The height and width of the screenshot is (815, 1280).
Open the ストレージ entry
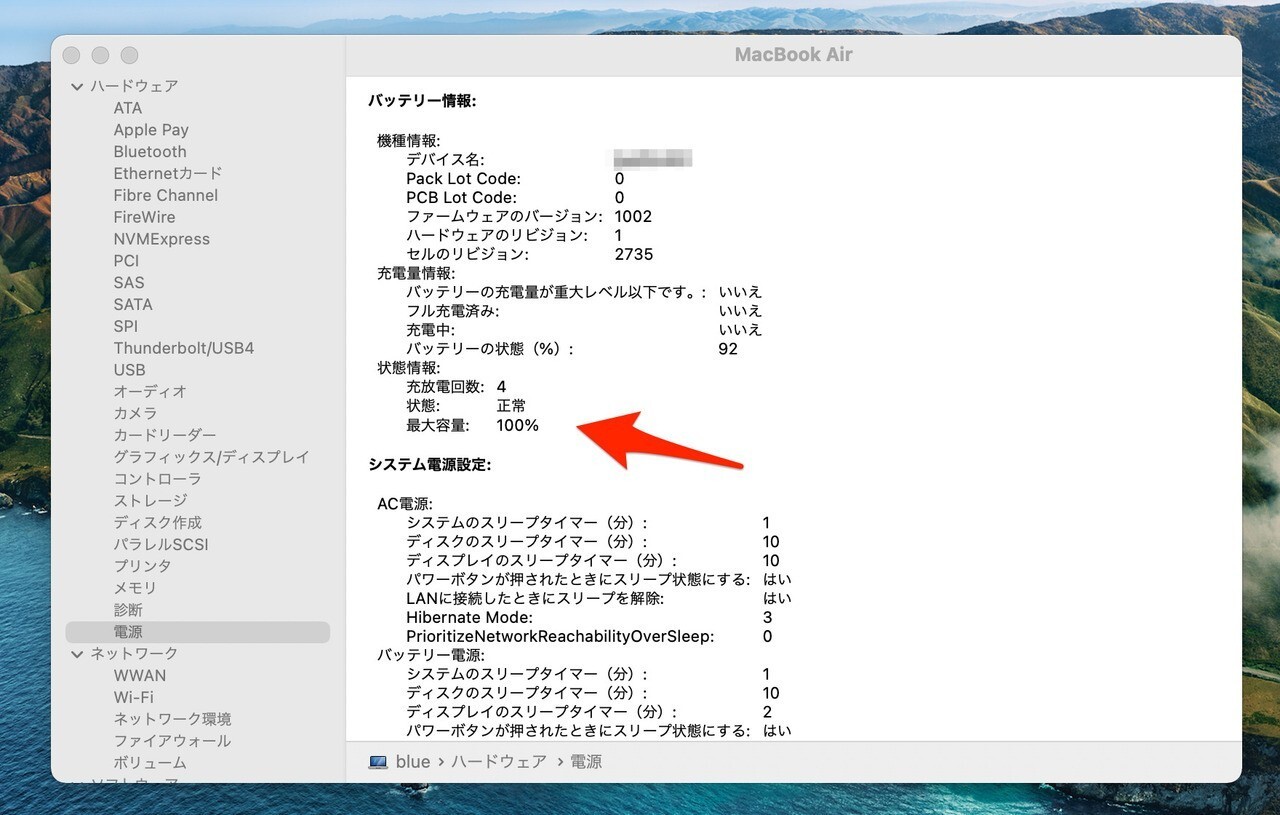(x=150, y=501)
